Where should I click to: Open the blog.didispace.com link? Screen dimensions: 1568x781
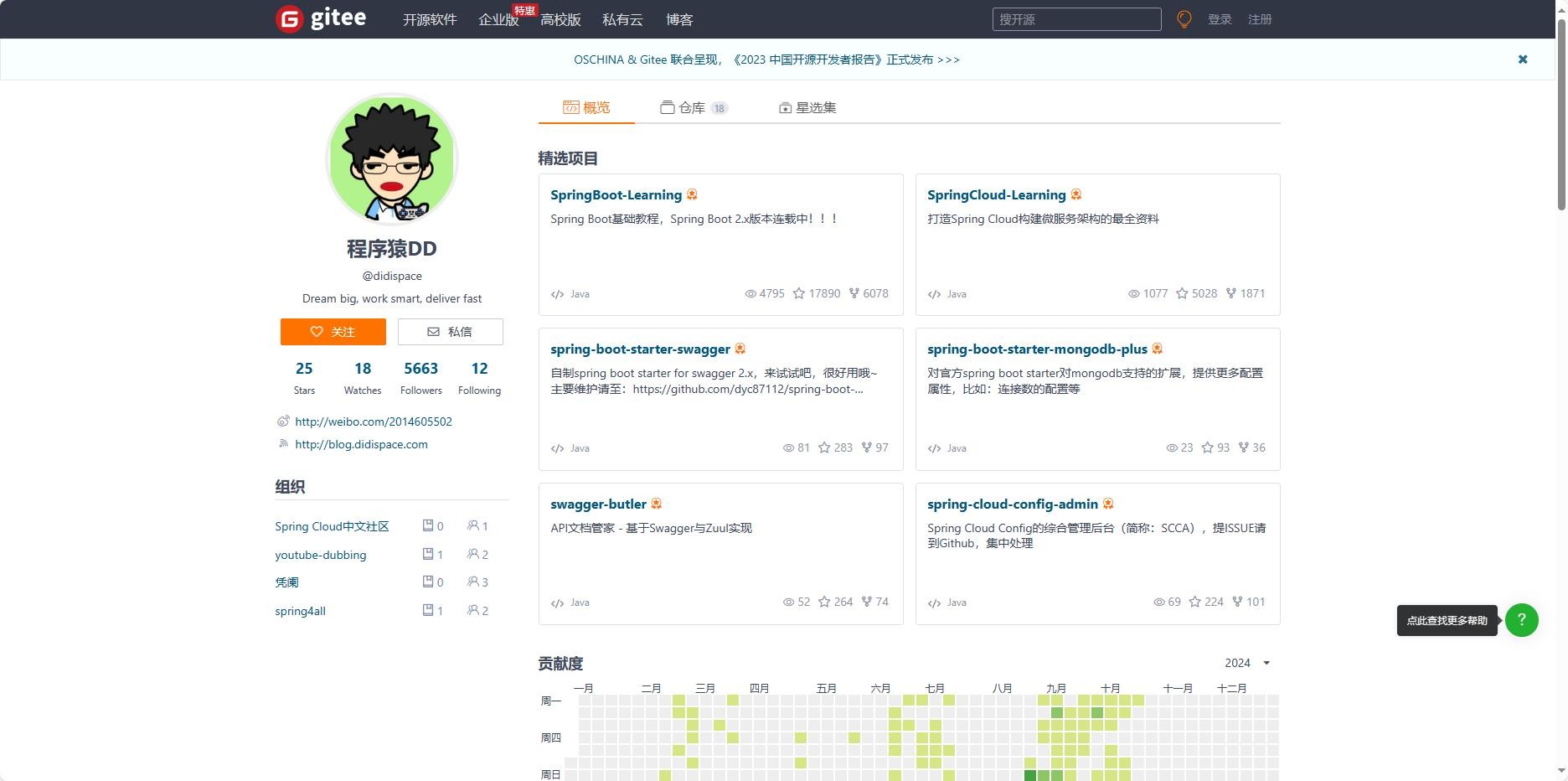[361, 444]
